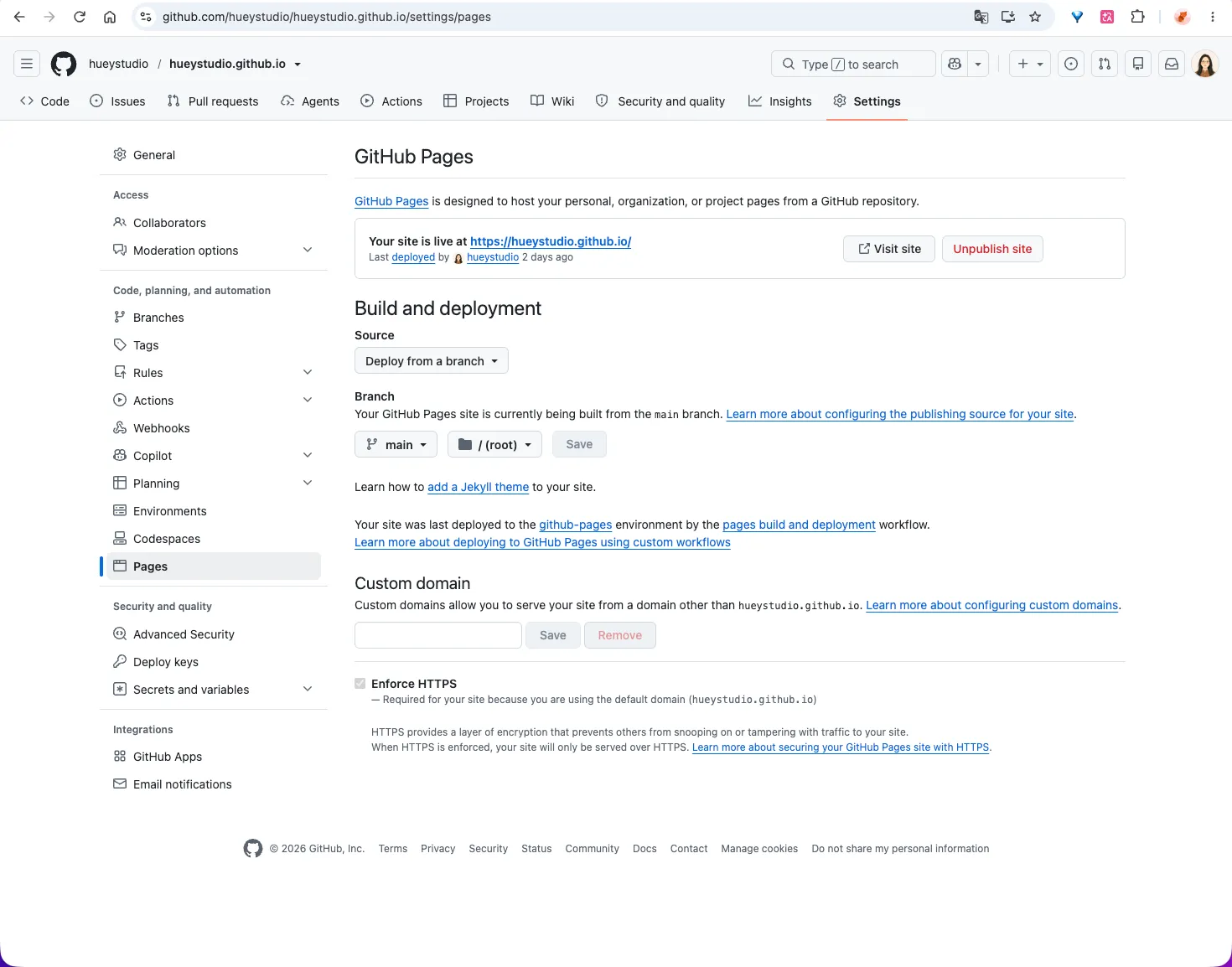Screen dimensions: 1232x967
Task: Expand Moderation options in sidebar
Action: (x=308, y=251)
